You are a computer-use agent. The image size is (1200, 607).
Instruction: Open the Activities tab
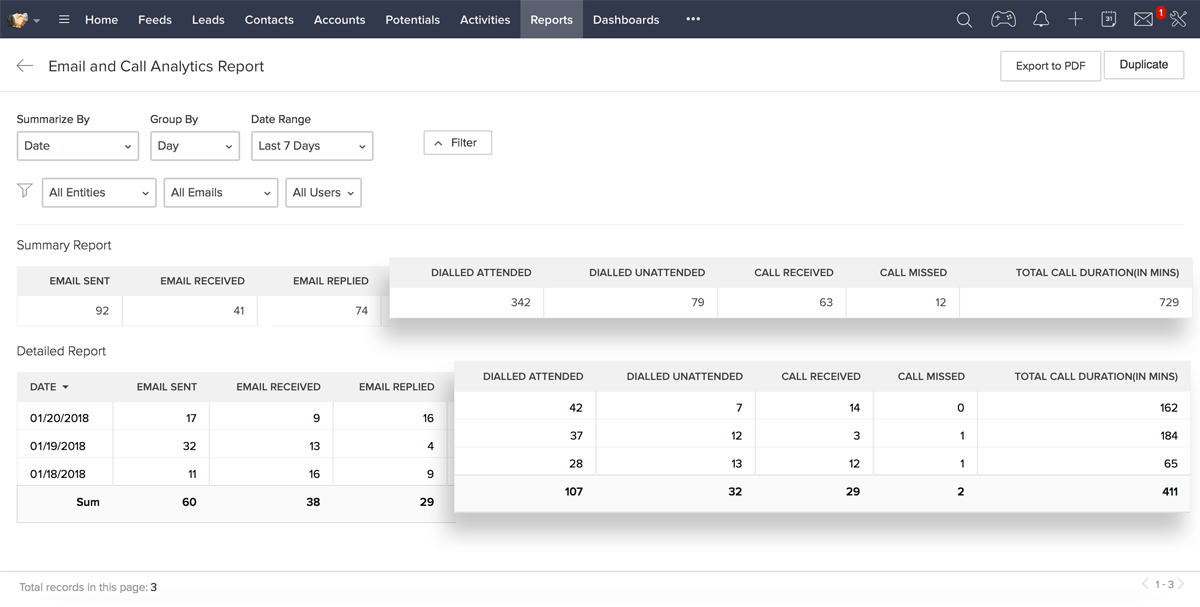(x=485, y=19)
